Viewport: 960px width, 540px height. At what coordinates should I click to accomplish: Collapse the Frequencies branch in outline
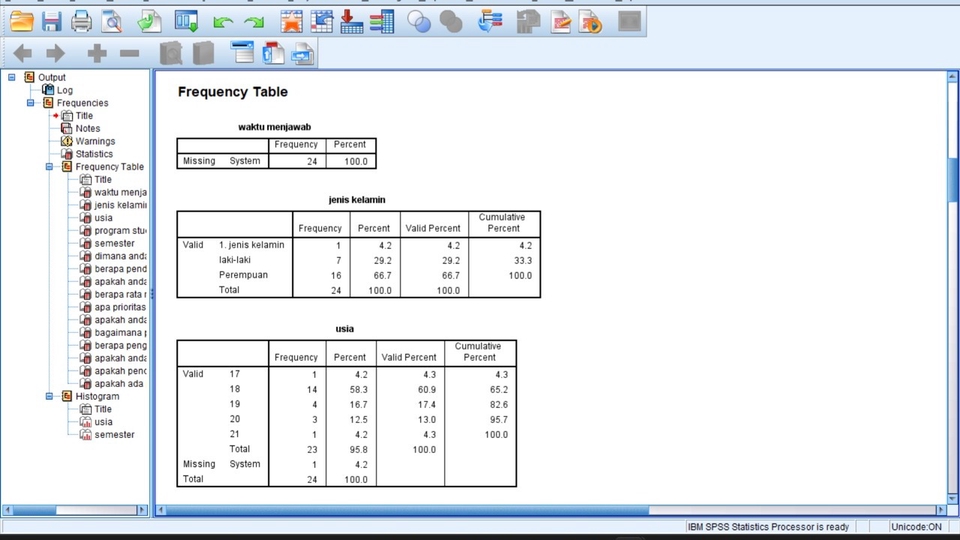pos(31,103)
